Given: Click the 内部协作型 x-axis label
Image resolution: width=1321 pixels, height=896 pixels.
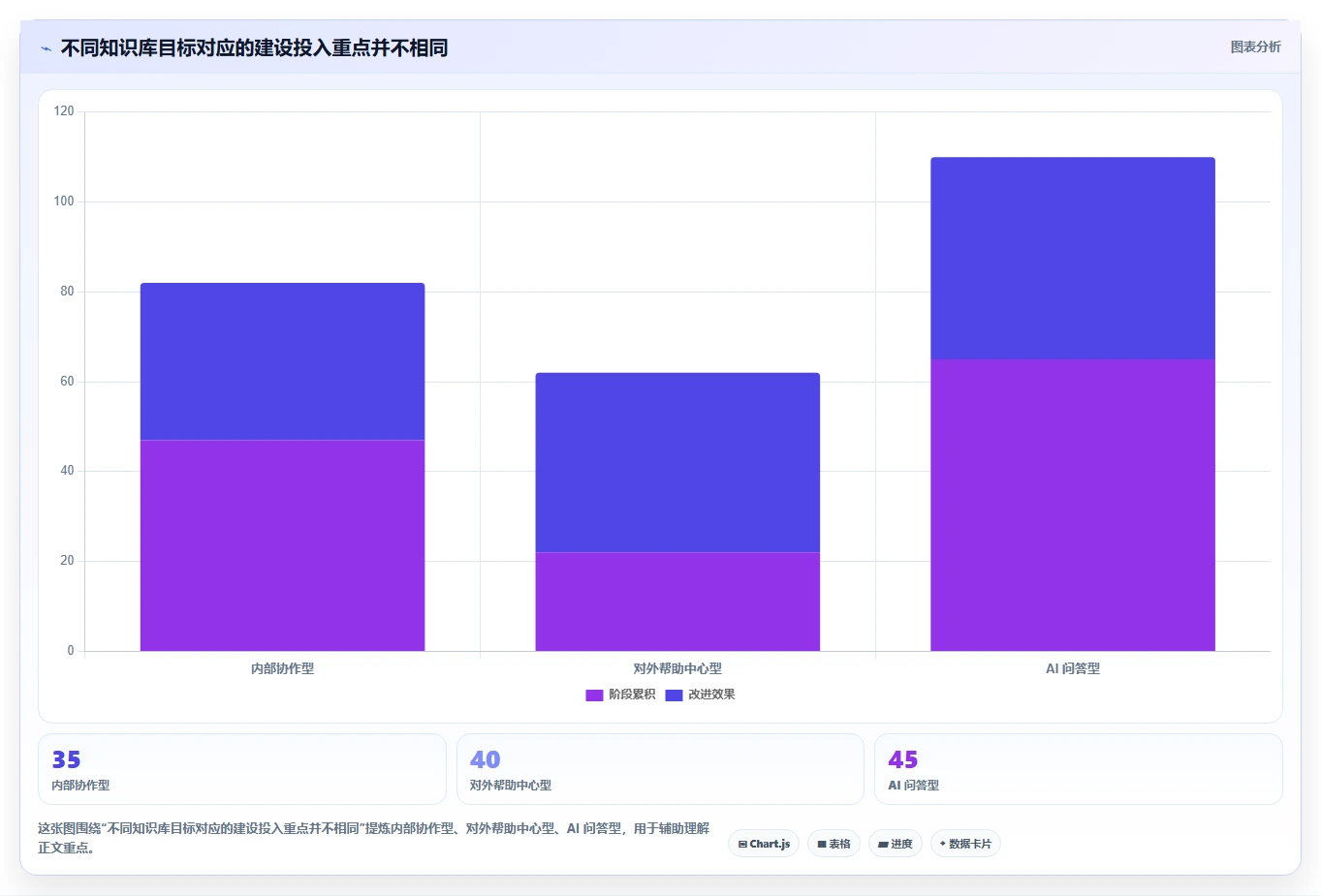Looking at the screenshot, I should (x=282, y=668).
